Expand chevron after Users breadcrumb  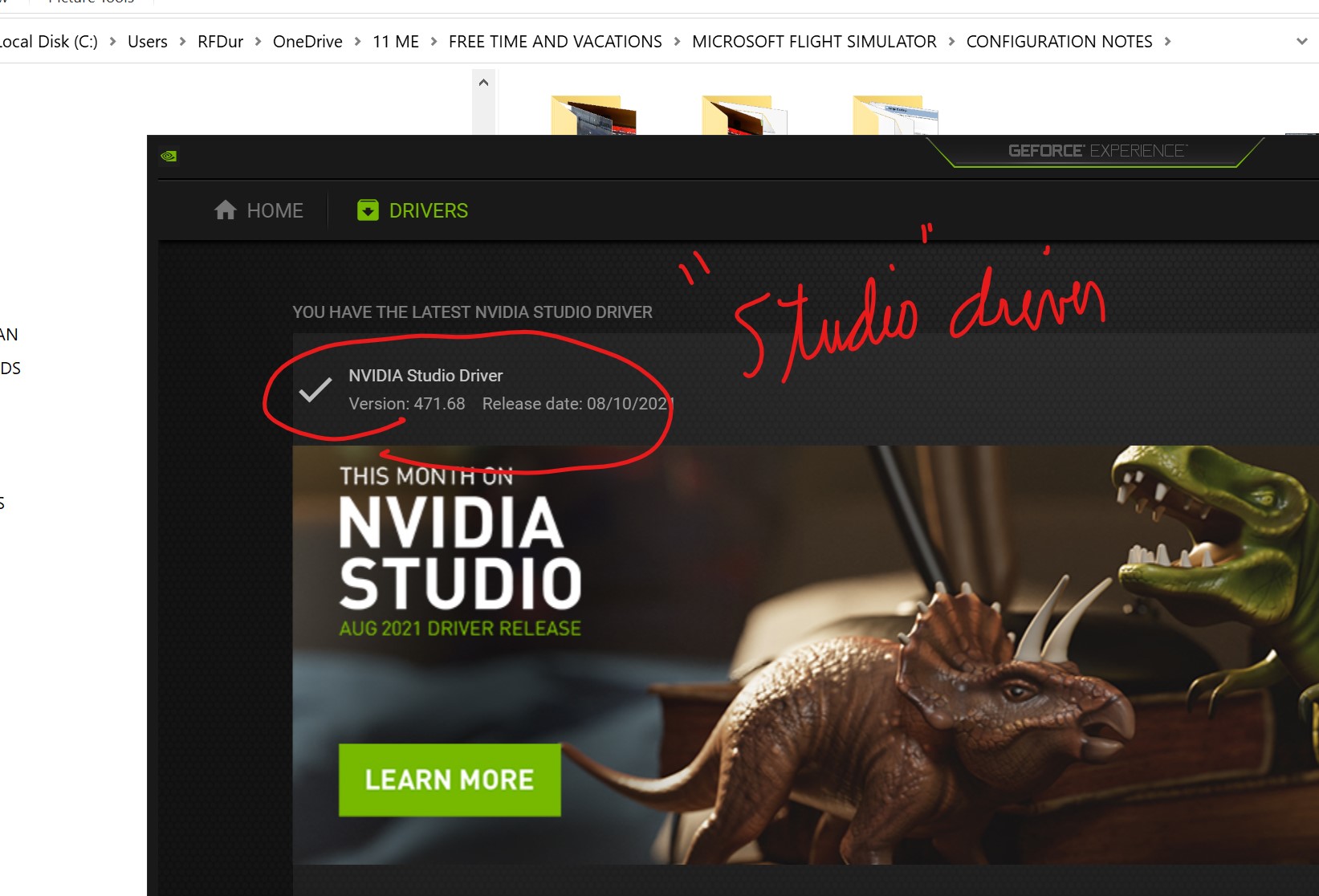182,42
